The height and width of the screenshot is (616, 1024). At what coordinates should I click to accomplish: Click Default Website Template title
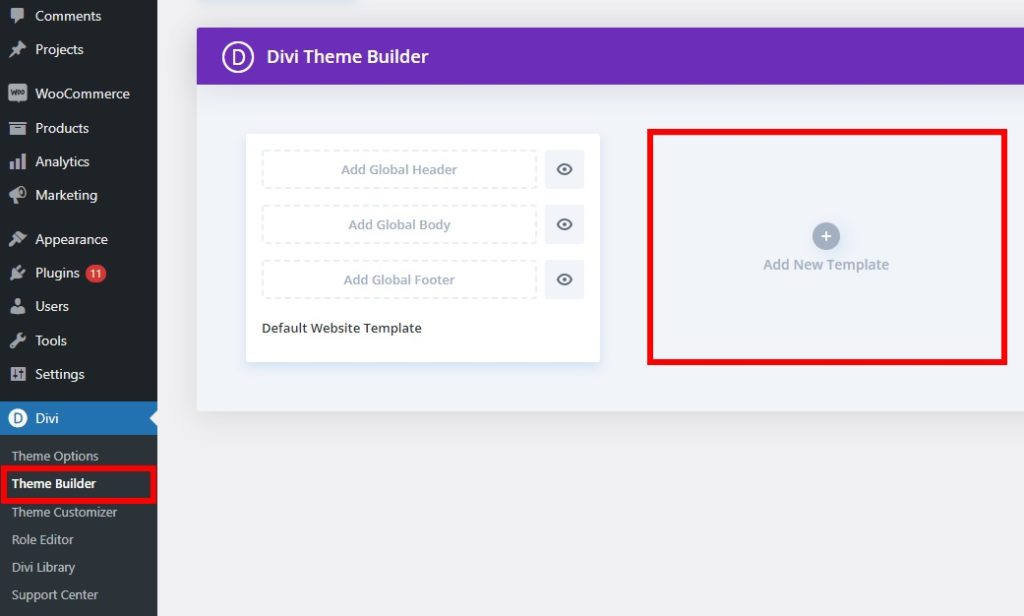[342, 328]
